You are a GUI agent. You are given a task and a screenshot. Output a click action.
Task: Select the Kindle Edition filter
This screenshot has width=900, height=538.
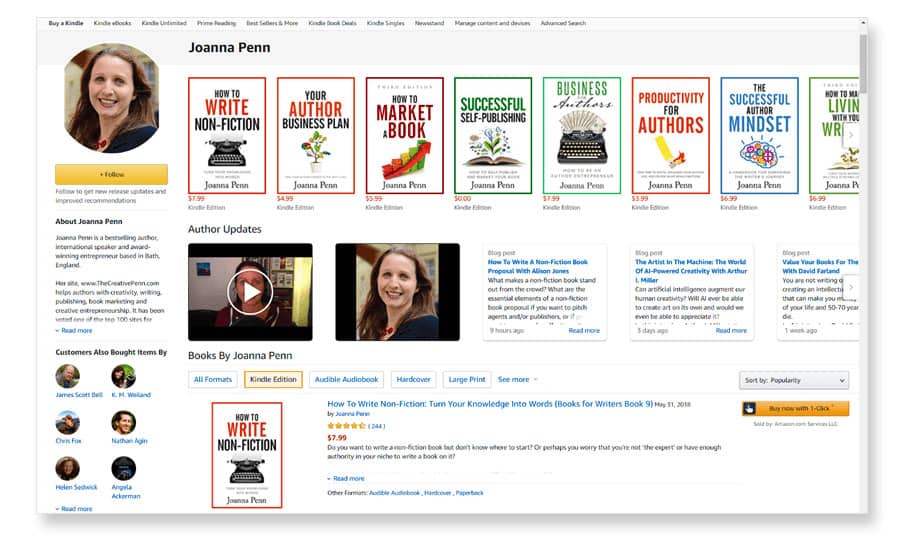[273, 380]
